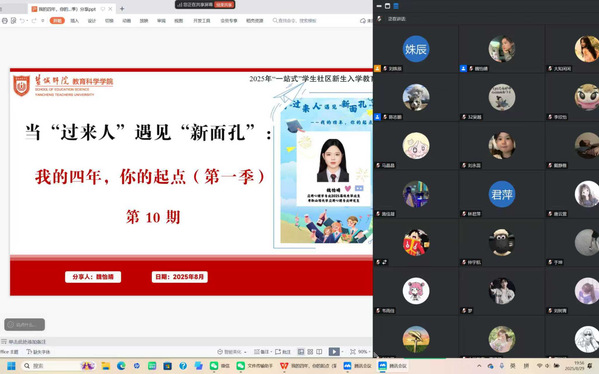Viewport: 599px width, 374px height.
Task: Open new document tab with plus
Action: click(122, 8)
